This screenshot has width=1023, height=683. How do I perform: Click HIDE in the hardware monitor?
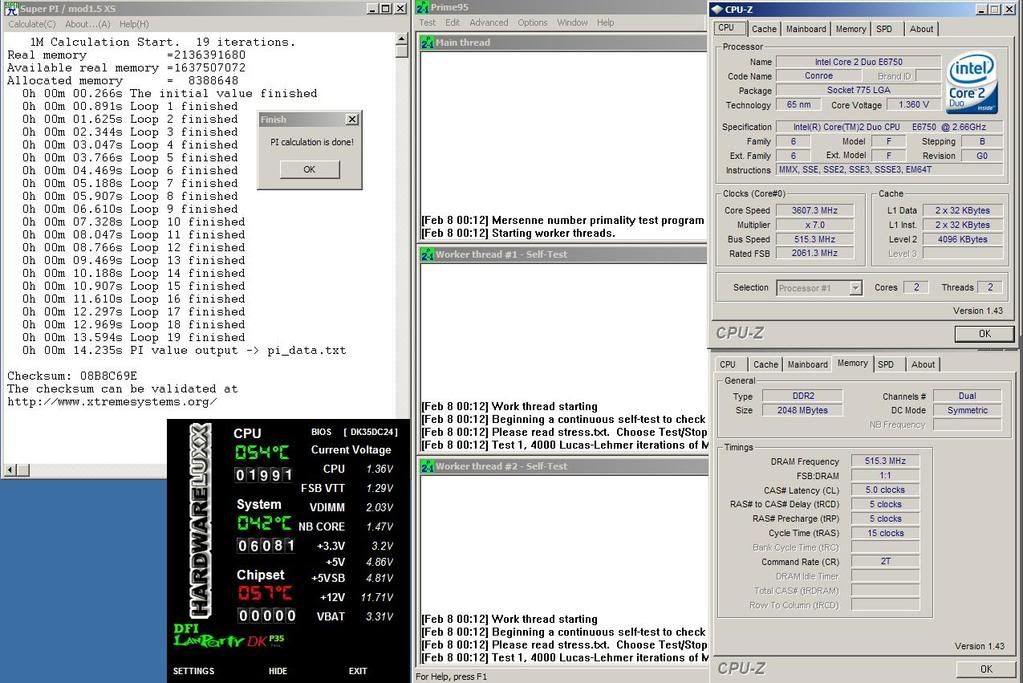pyautogui.click(x=278, y=671)
